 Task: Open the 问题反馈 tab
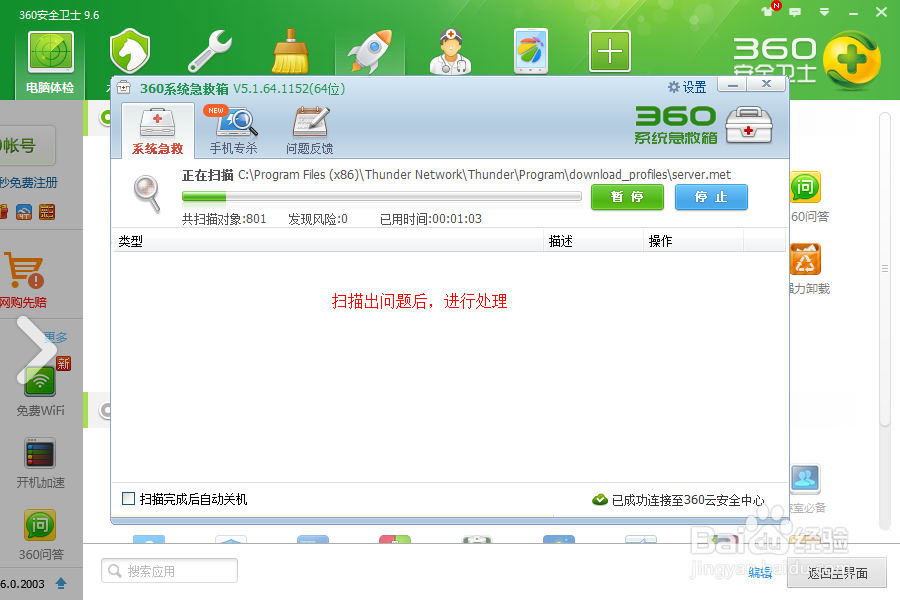[310, 131]
